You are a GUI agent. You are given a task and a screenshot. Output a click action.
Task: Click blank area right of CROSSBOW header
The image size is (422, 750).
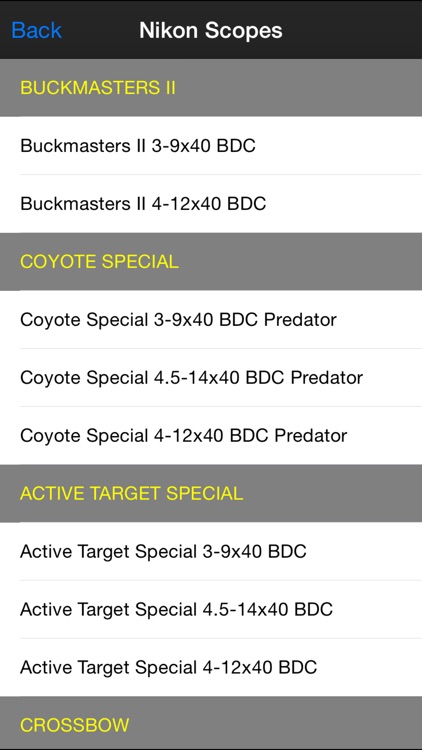[x=275, y=725]
